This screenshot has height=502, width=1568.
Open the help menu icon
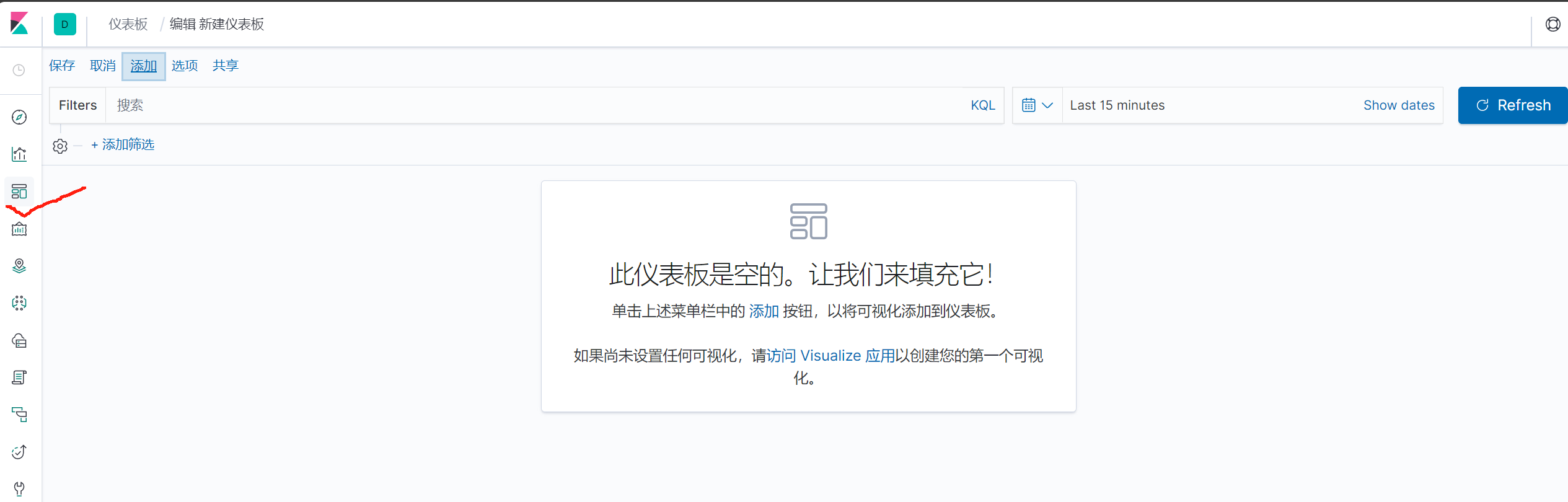(1553, 24)
